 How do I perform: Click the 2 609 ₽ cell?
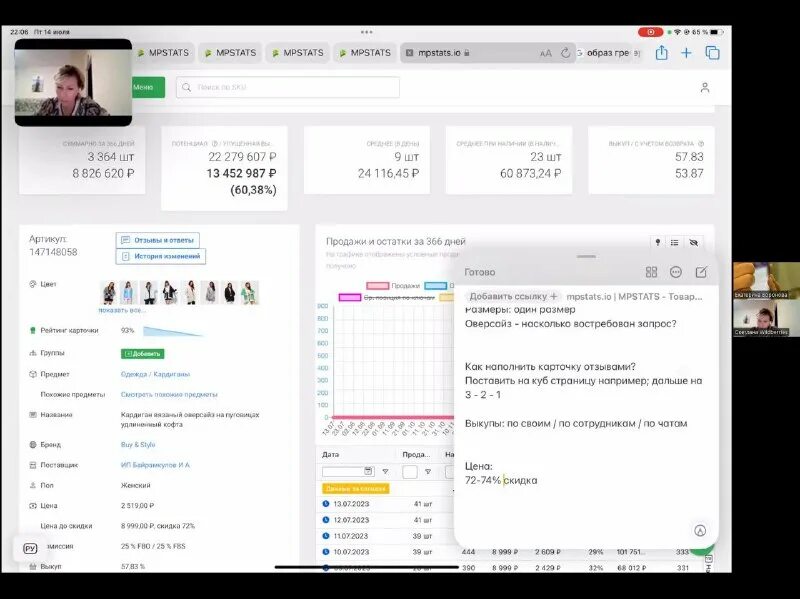click(x=547, y=552)
